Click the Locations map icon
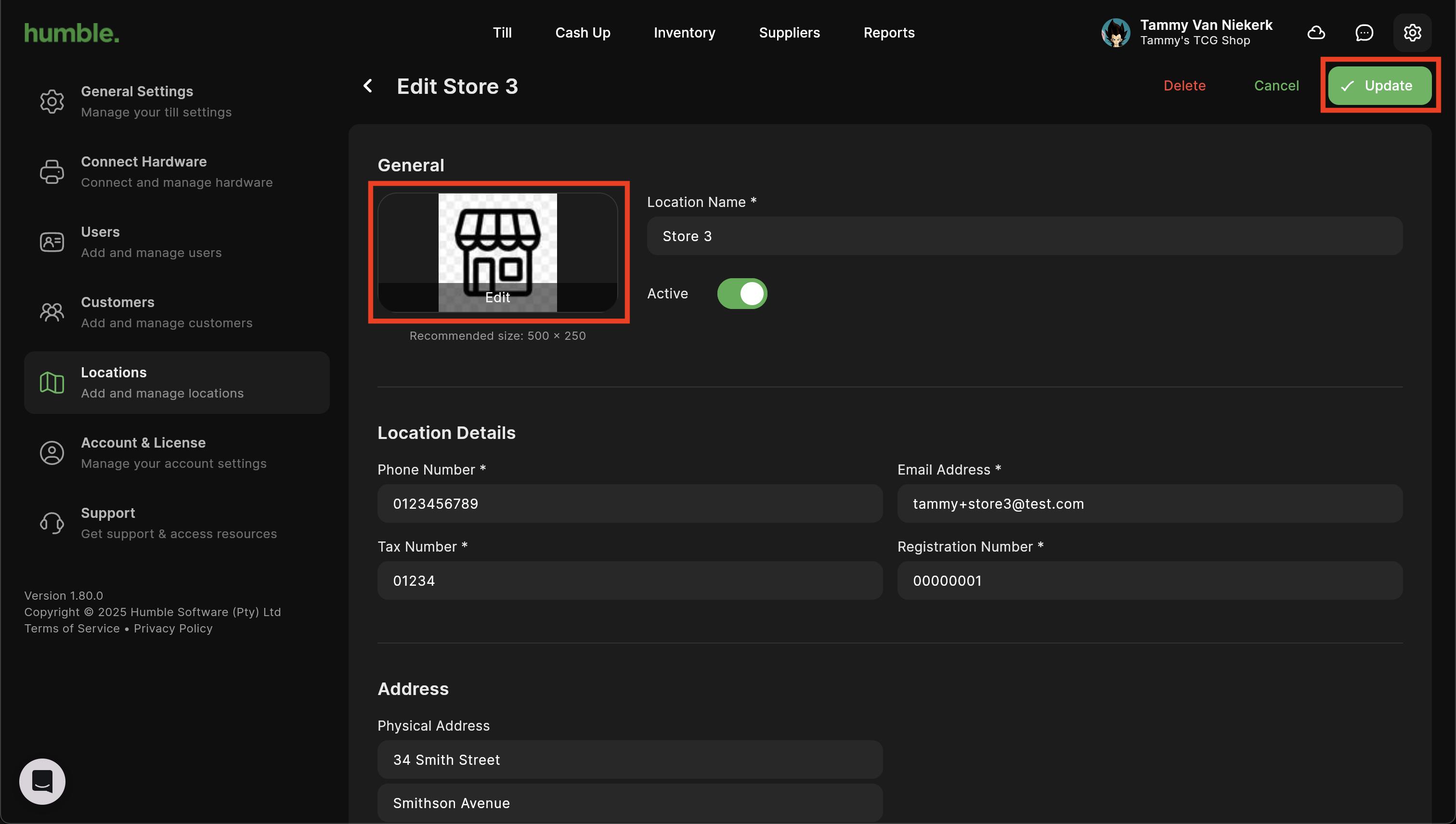The image size is (1456, 824). 52,383
